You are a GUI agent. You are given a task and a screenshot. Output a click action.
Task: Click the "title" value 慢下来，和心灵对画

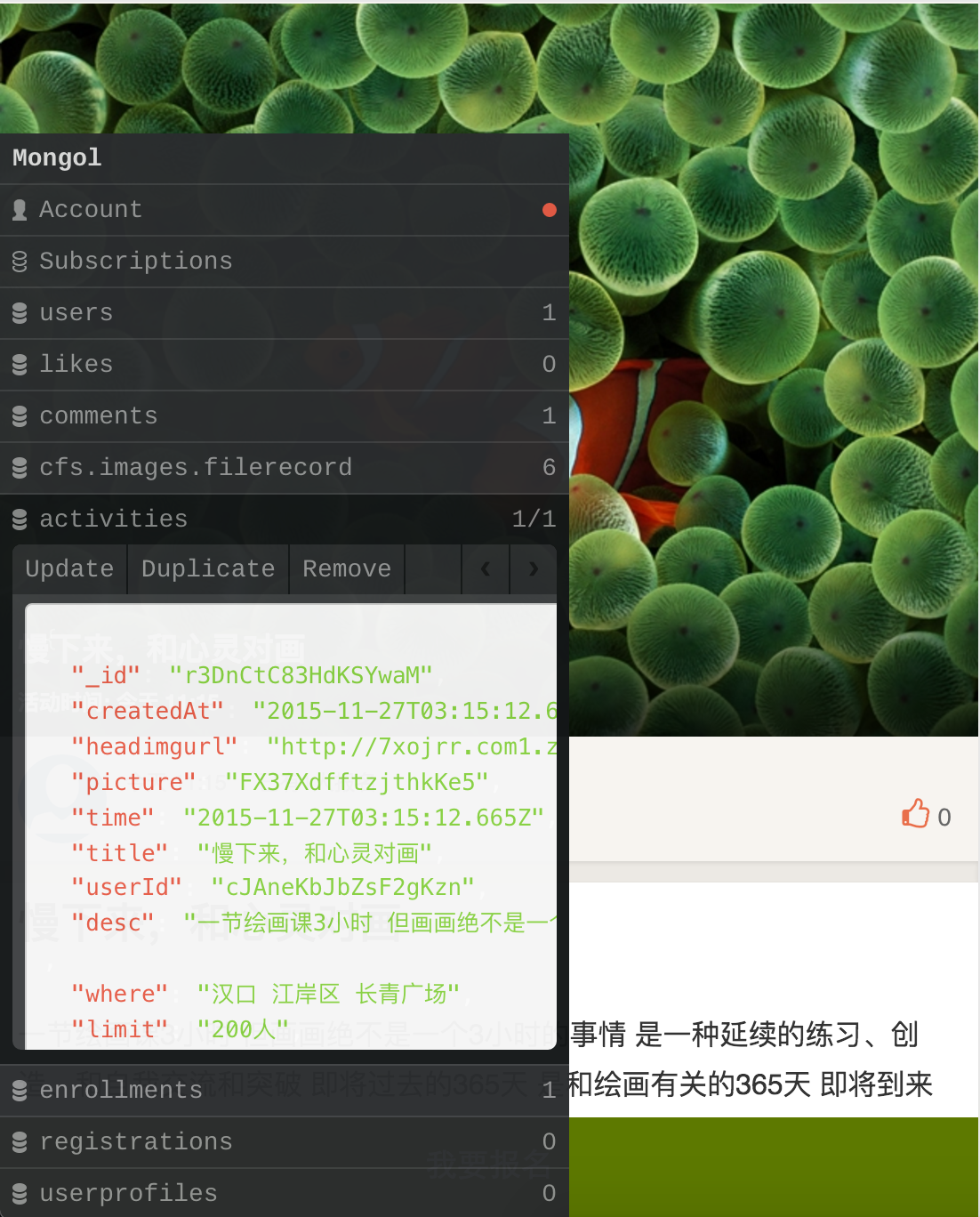[x=315, y=854]
